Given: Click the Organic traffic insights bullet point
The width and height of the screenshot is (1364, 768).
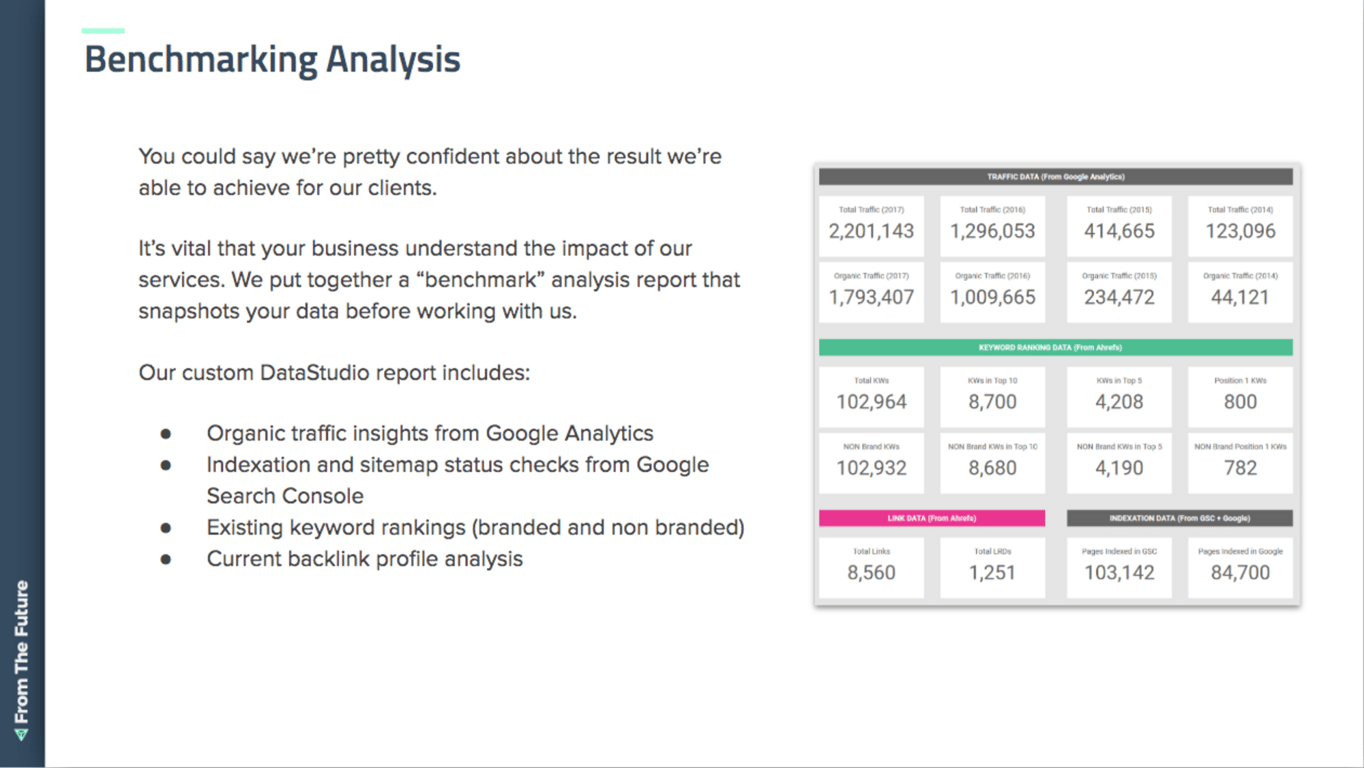Looking at the screenshot, I should 430,433.
